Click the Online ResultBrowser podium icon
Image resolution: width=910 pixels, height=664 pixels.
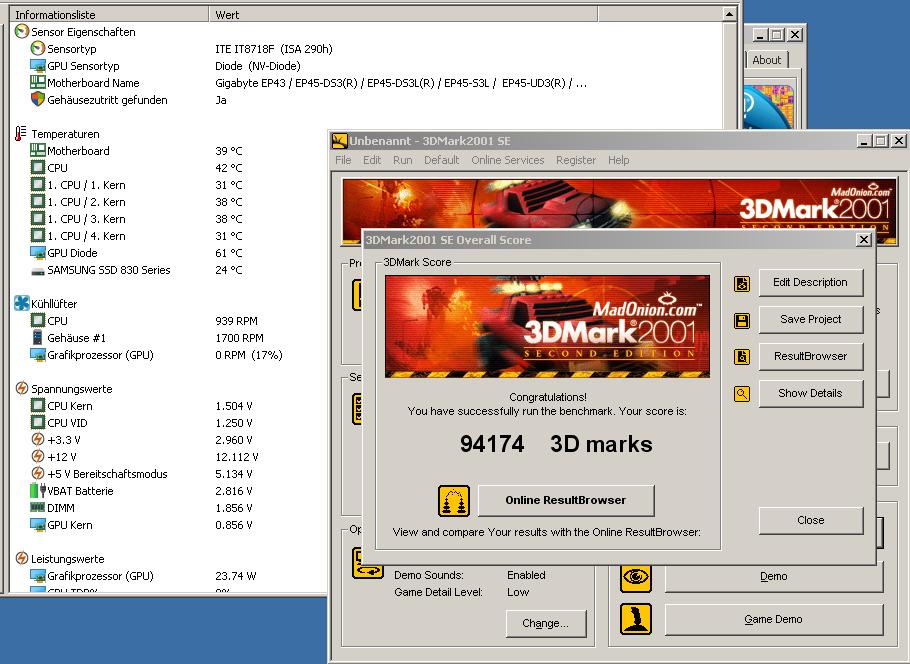tap(453, 501)
